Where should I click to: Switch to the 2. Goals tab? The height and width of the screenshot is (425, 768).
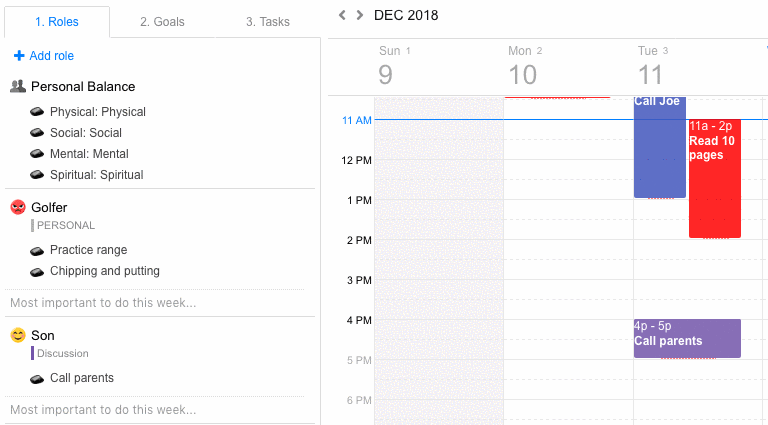(x=162, y=22)
